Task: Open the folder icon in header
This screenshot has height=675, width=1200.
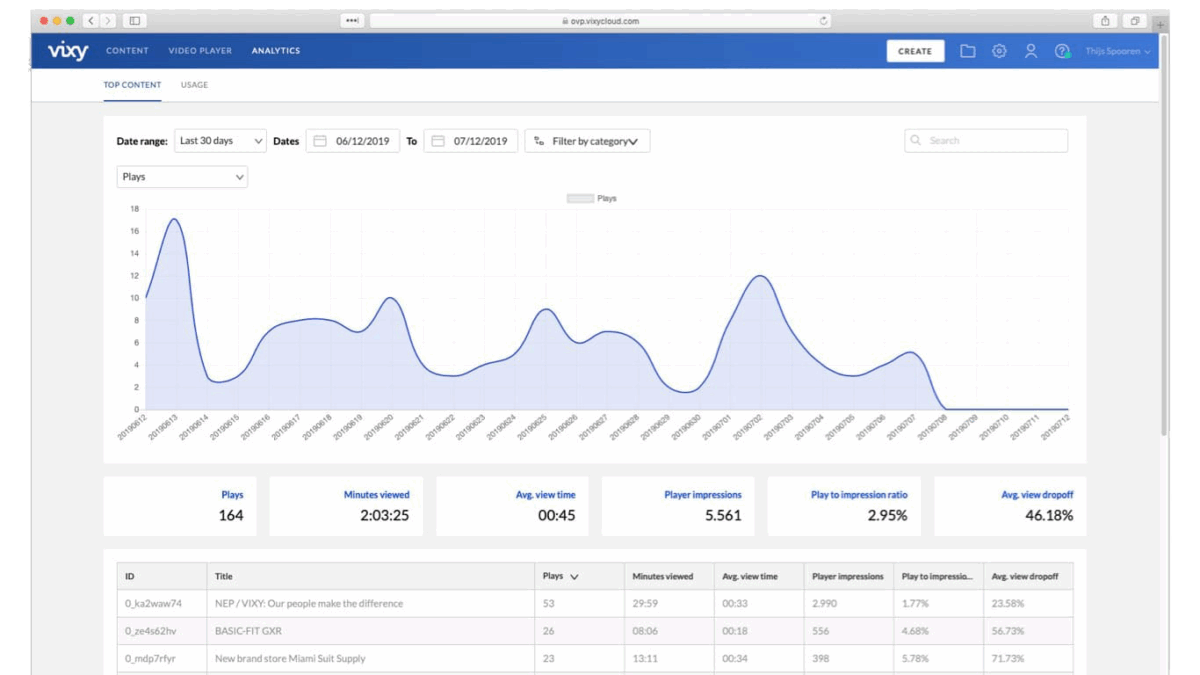Action: [x=968, y=51]
